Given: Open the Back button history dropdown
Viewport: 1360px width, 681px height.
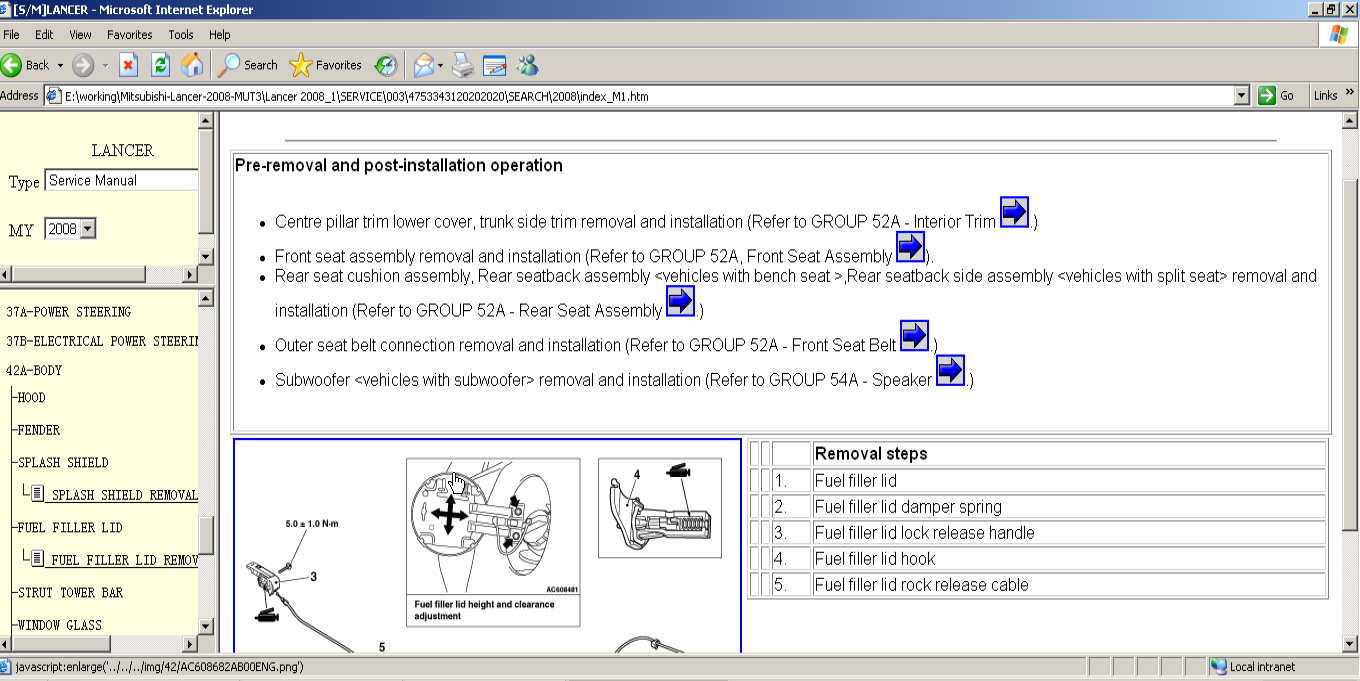Looking at the screenshot, I should click(60, 66).
